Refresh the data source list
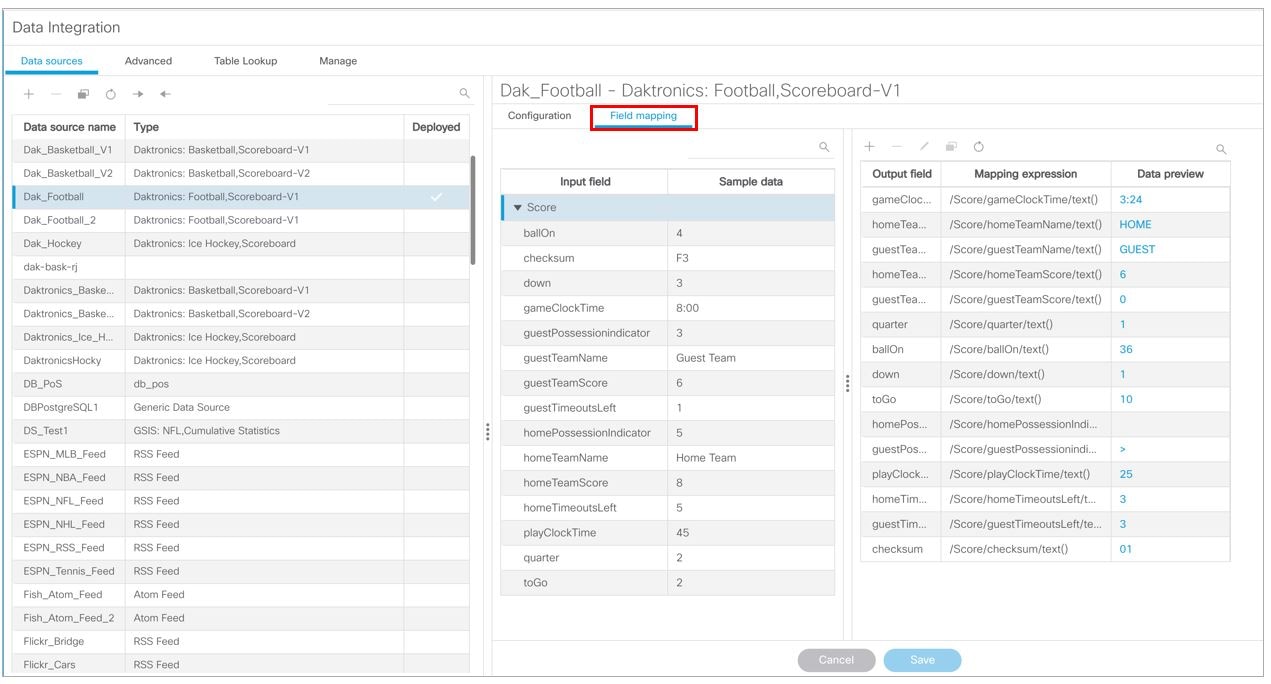The height and width of the screenshot is (684, 1271). tap(109, 95)
